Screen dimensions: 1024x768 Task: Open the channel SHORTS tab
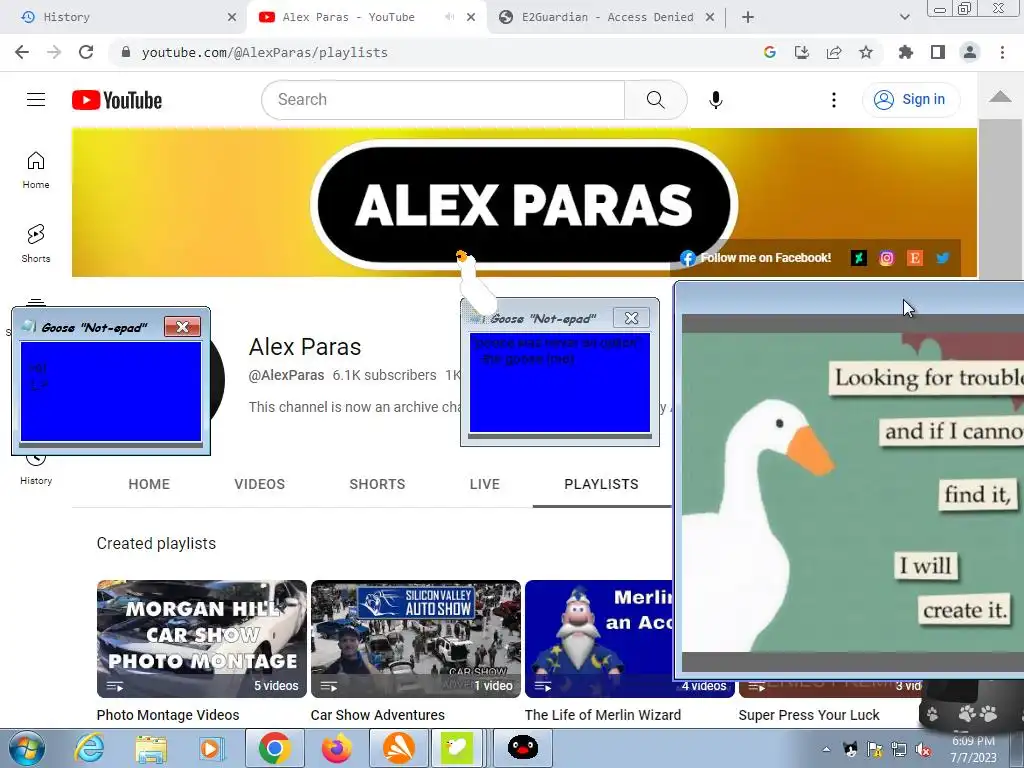click(377, 484)
